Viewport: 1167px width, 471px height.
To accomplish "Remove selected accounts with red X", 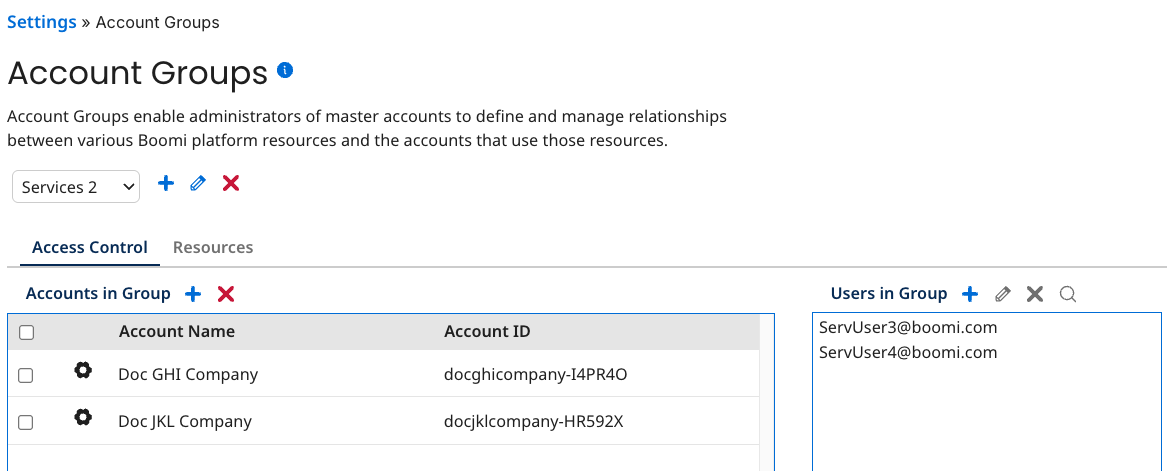I will [x=226, y=294].
